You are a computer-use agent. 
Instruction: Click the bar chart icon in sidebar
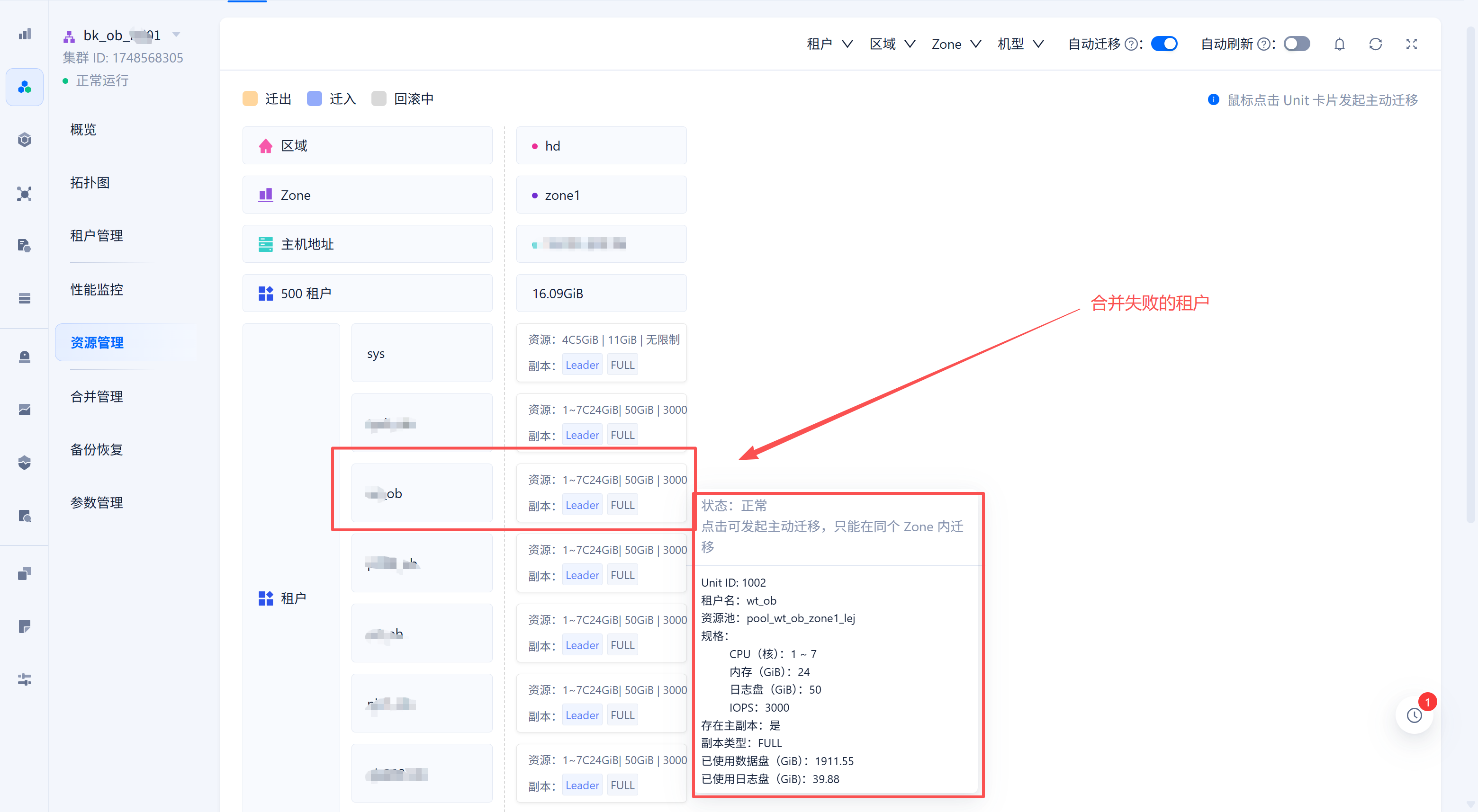tap(24, 35)
